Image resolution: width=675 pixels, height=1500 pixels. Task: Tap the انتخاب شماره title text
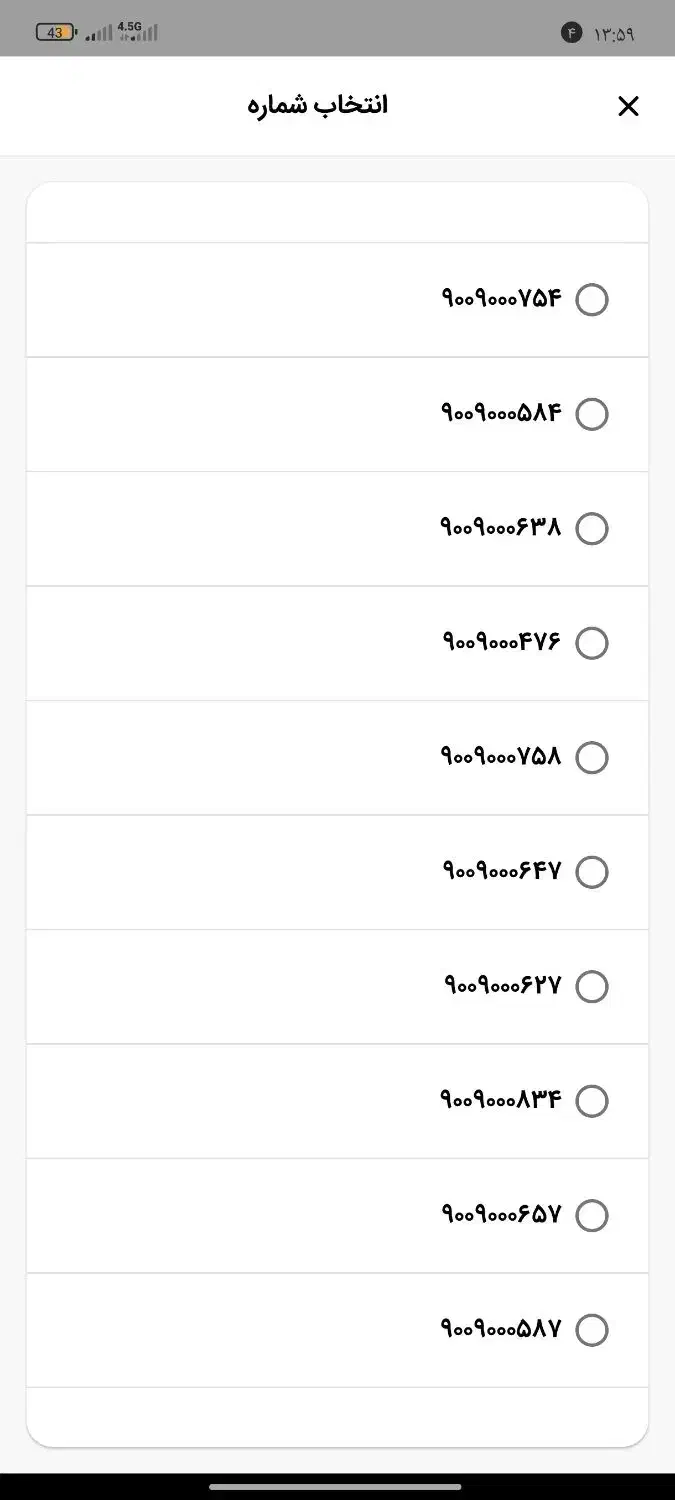318,104
